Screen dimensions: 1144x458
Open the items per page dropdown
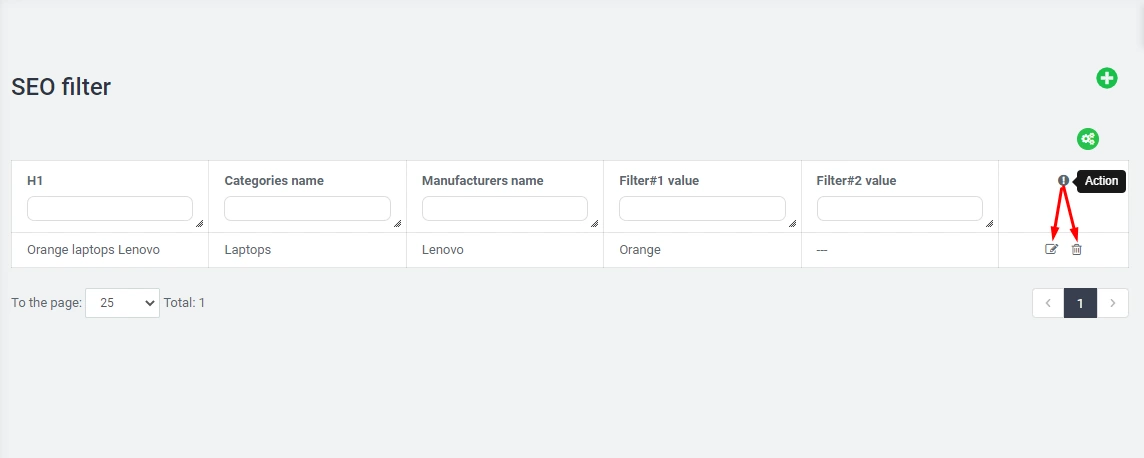pyautogui.click(x=122, y=303)
